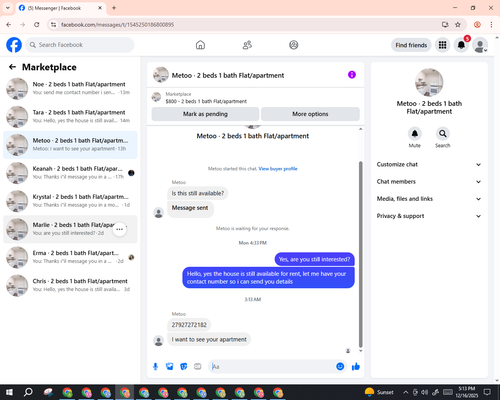The image size is (500, 400).
Task: Open Chrome's three-dot menu
Action: [x=491, y=25]
